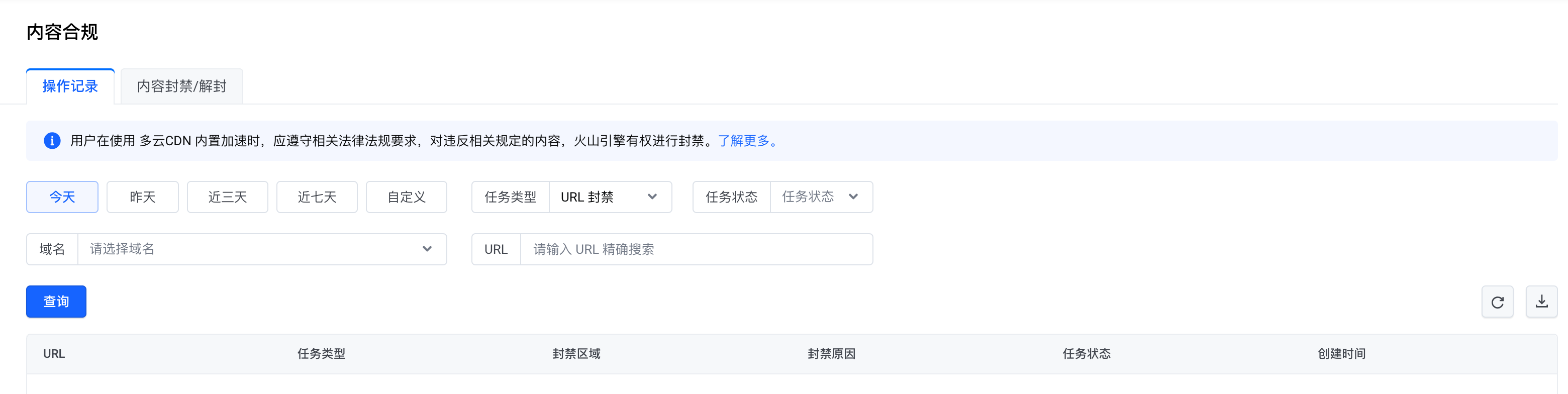Pick the 自定义 custom time range
The width and height of the screenshot is (1568, 394).
coord(406,196)
